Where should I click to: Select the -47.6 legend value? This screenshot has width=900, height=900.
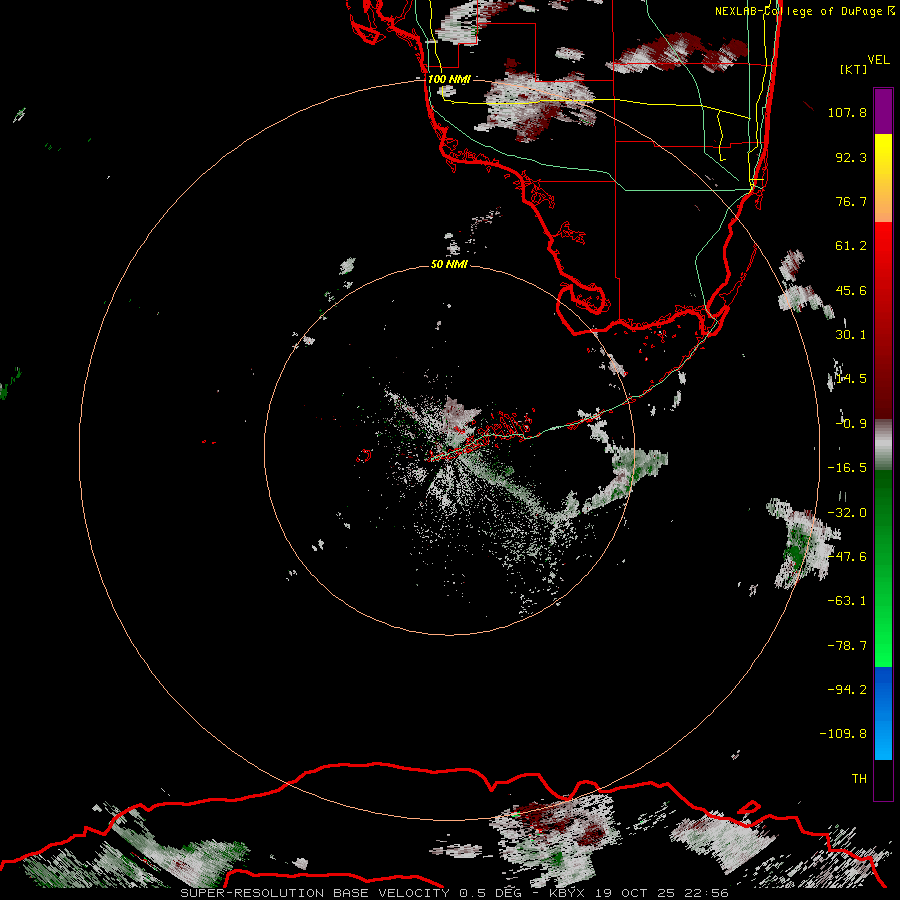point(847,557)
